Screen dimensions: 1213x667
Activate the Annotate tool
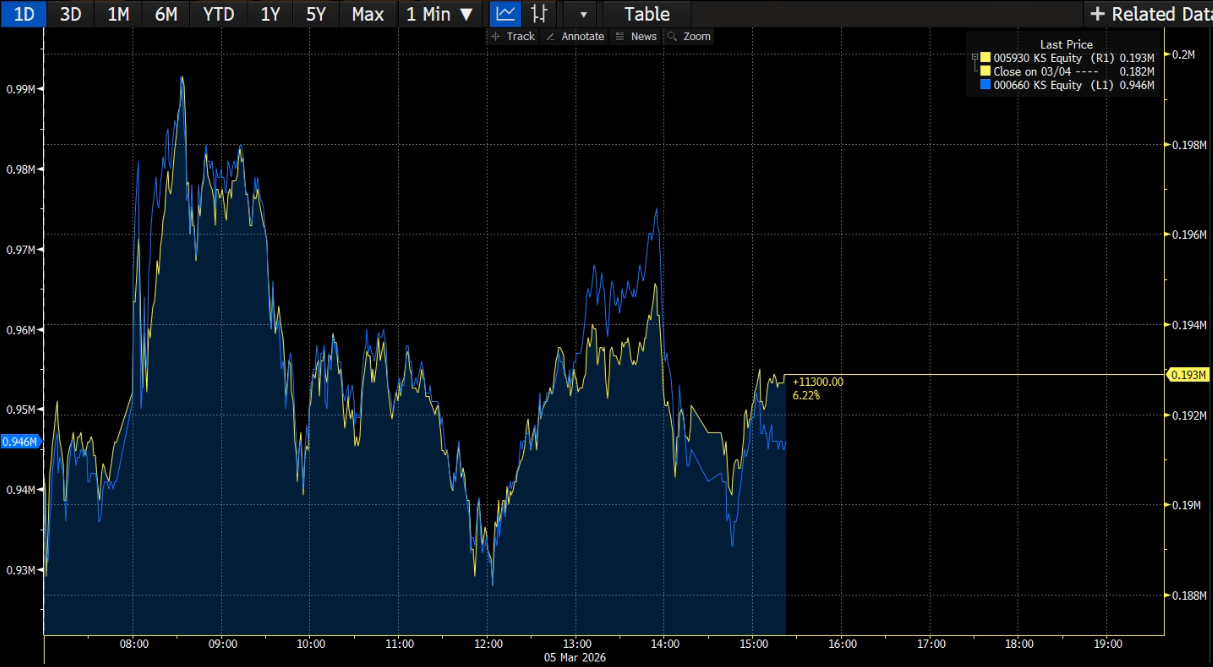[x=575, y=36]
